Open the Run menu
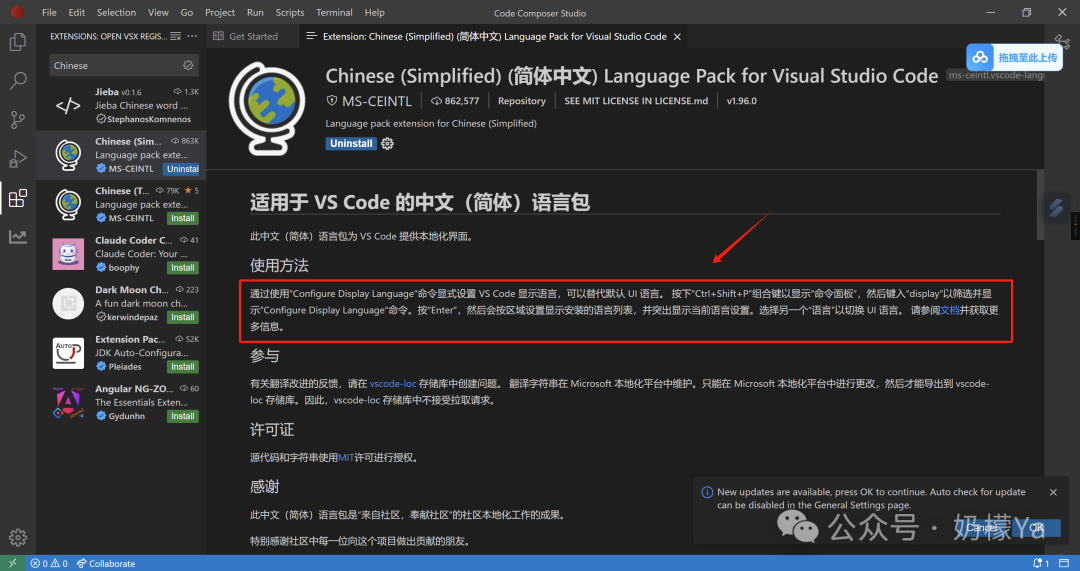This screenshot has height=571, width=1080. [x=255, y=12]
